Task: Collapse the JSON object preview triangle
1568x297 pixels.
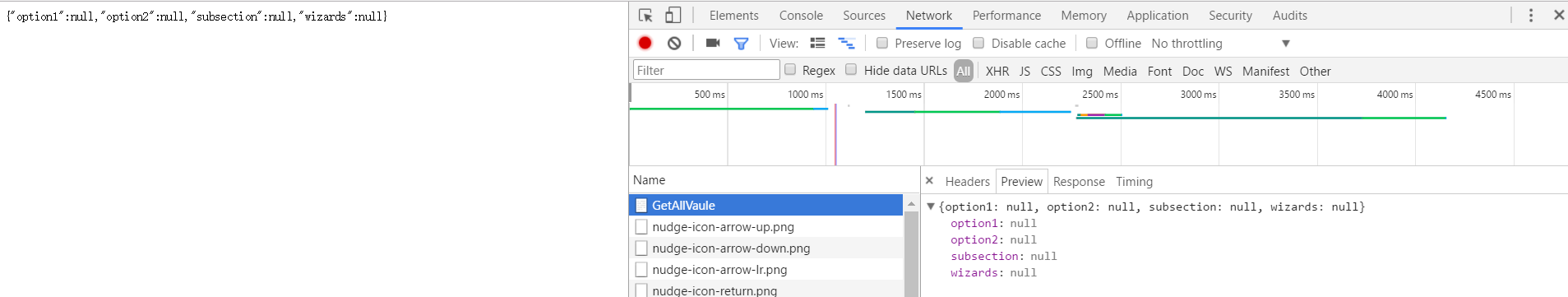Action: pyautogui.click(x=931, y=207)
